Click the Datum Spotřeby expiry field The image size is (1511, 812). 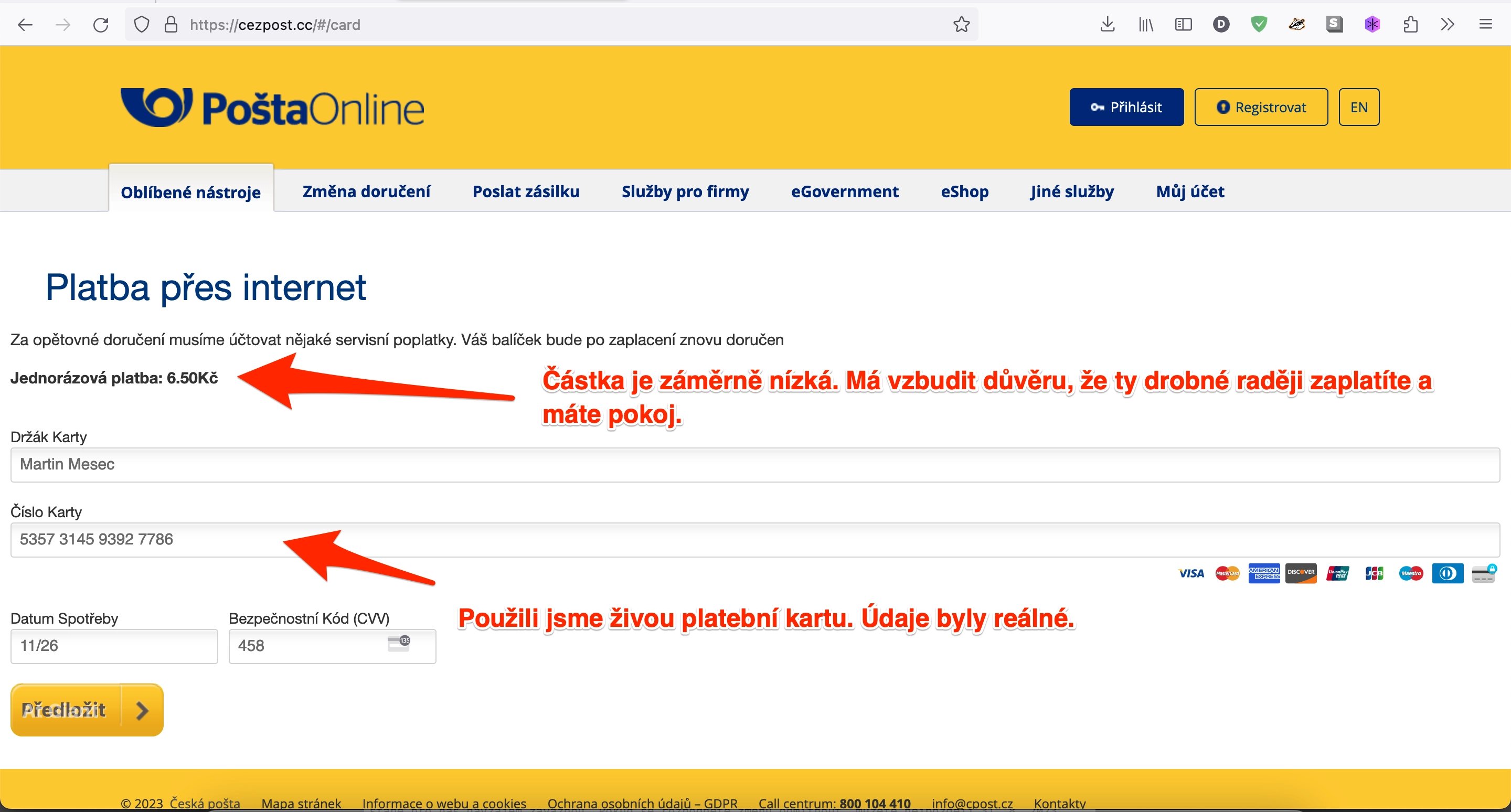(x=114, y=646)
